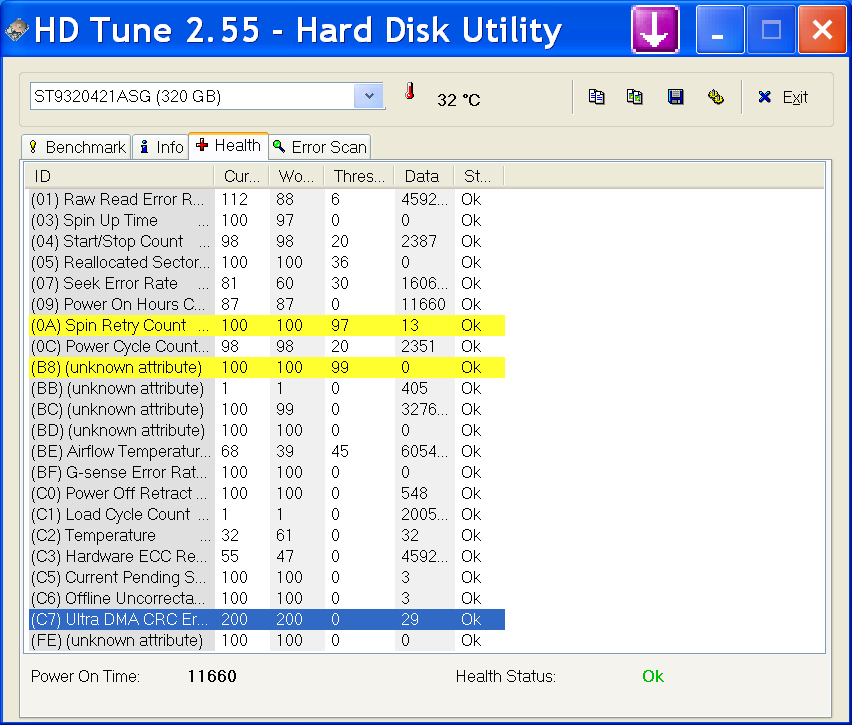Select the (C3) Hardware ECC Recovered row

267,557
